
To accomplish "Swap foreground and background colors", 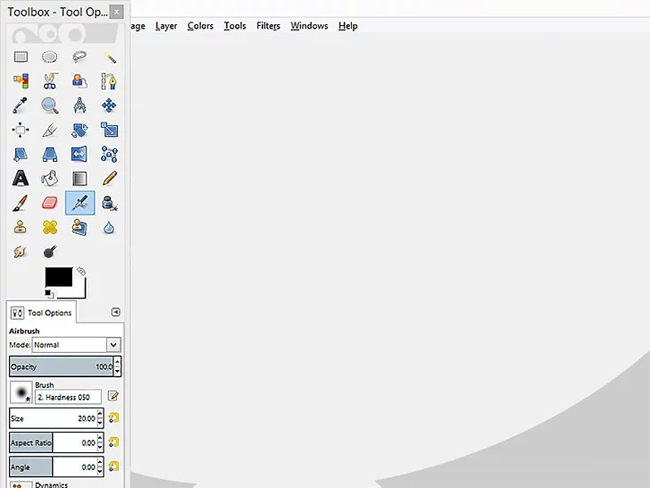I will [81, 271].
